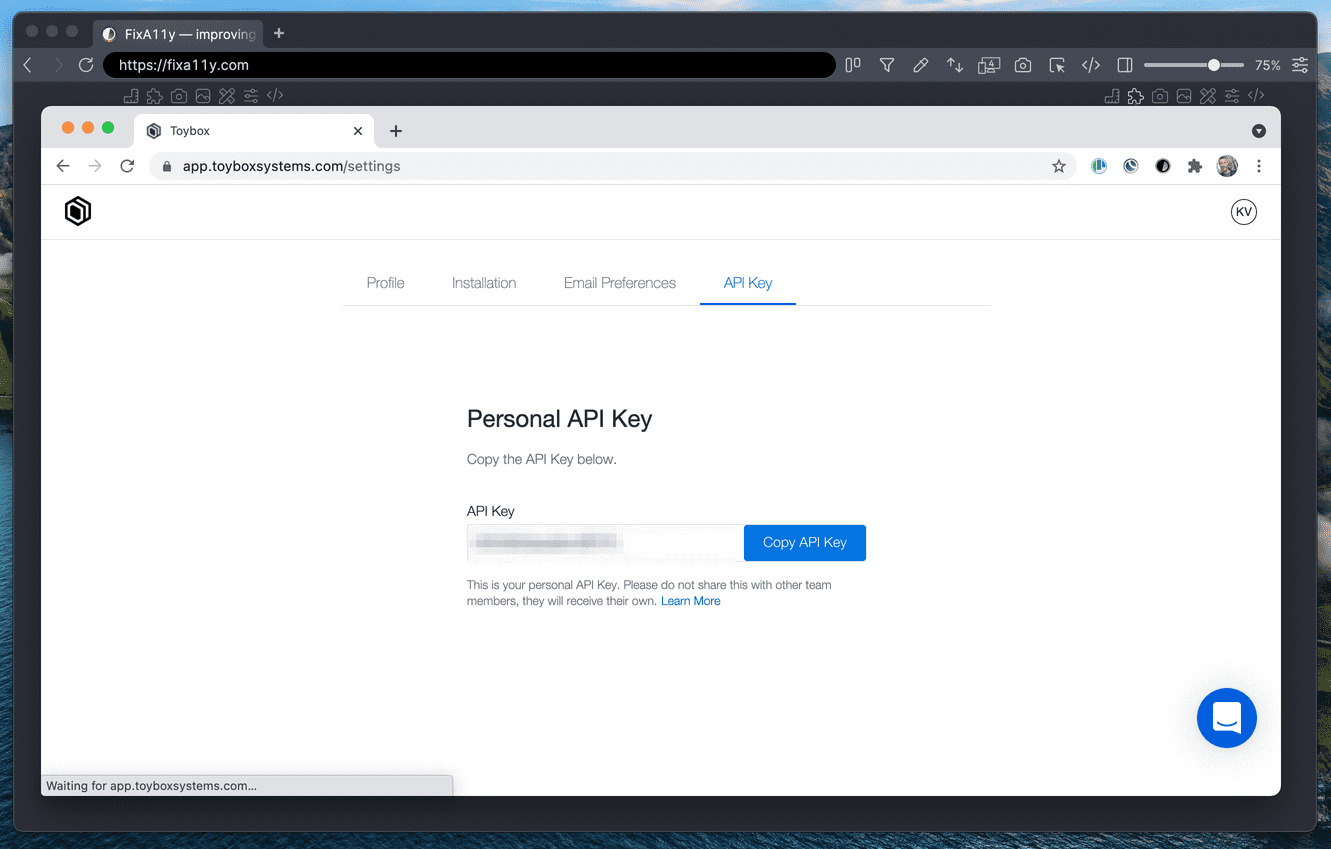Image resolution: width=1331 pixels, height=849 pixels.
Task: Open the pane image capture tool
Action: click(202, 95)
